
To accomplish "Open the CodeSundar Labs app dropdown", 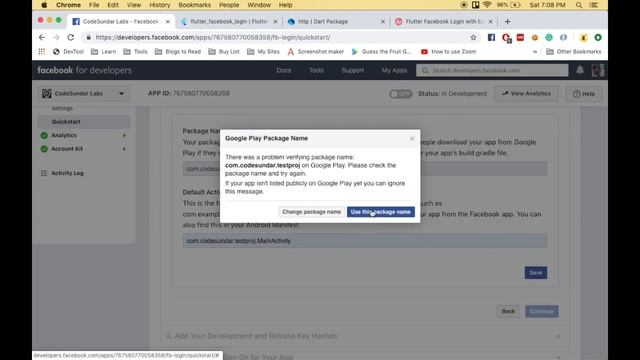I will coord(121,93).
